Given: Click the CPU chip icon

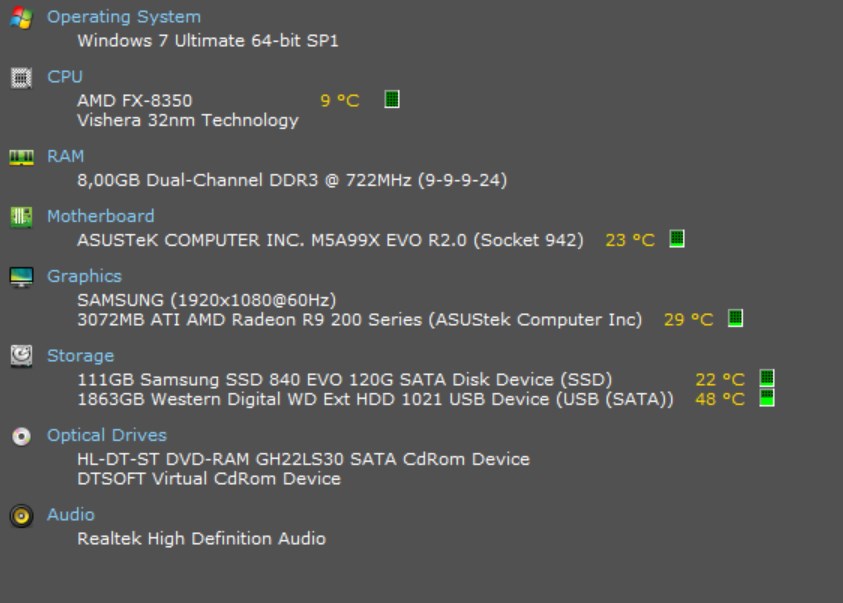Looking at the screenshot, I should pyautogui.click(x=22, y=78).
